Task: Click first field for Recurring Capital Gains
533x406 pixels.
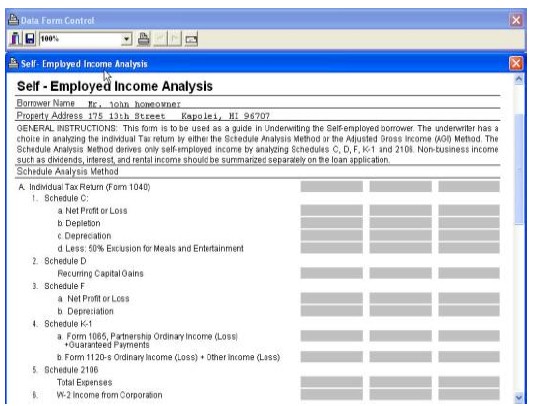Action: click(331, 273)
